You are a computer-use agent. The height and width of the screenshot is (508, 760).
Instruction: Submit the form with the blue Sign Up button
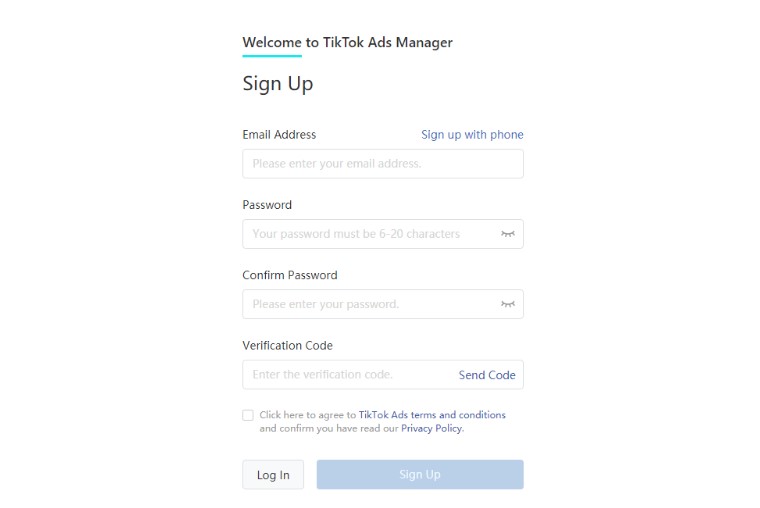pyautogui.click(x=420, y=475)
